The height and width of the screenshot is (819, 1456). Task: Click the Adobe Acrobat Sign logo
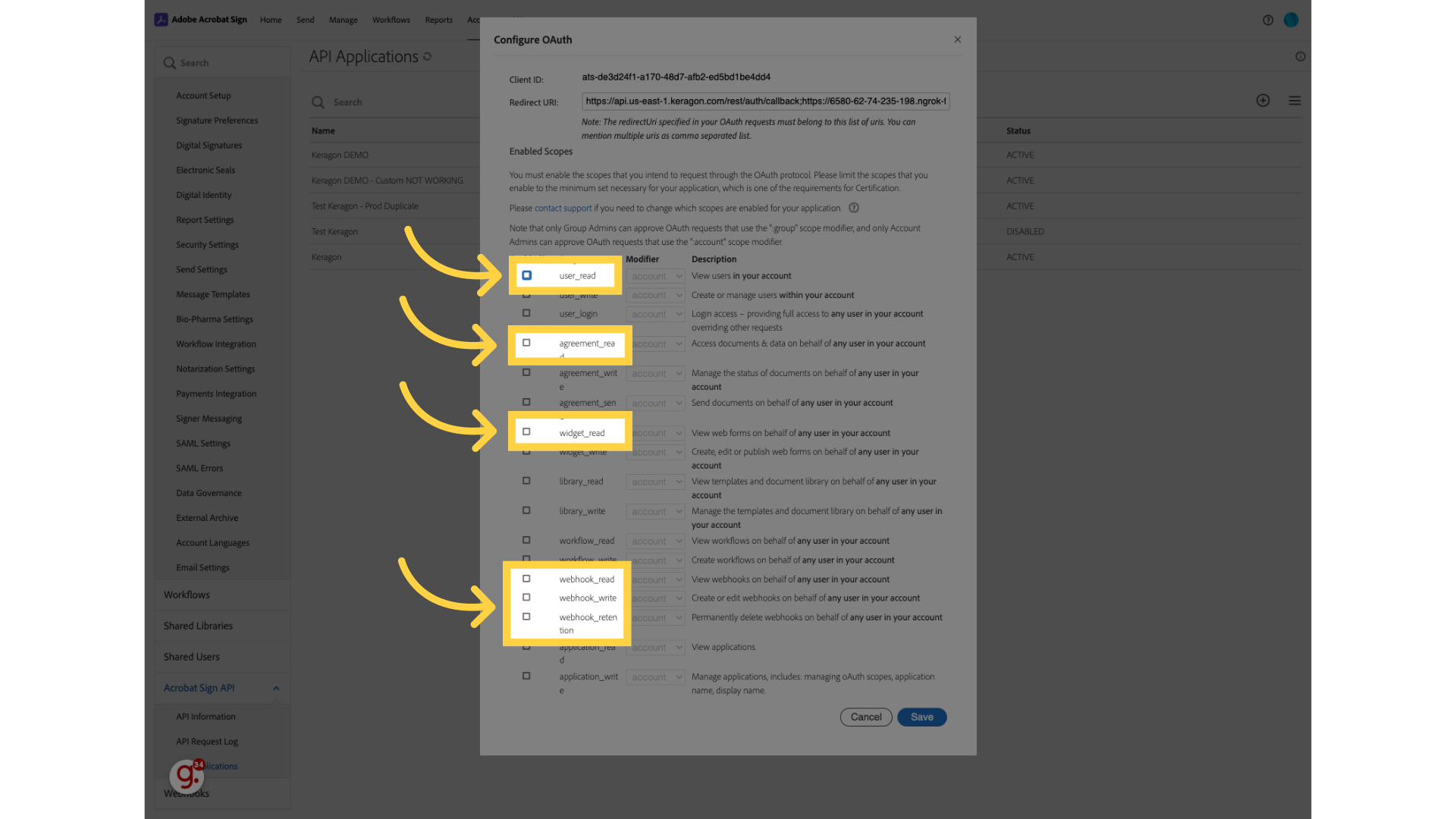pos(201,20)
